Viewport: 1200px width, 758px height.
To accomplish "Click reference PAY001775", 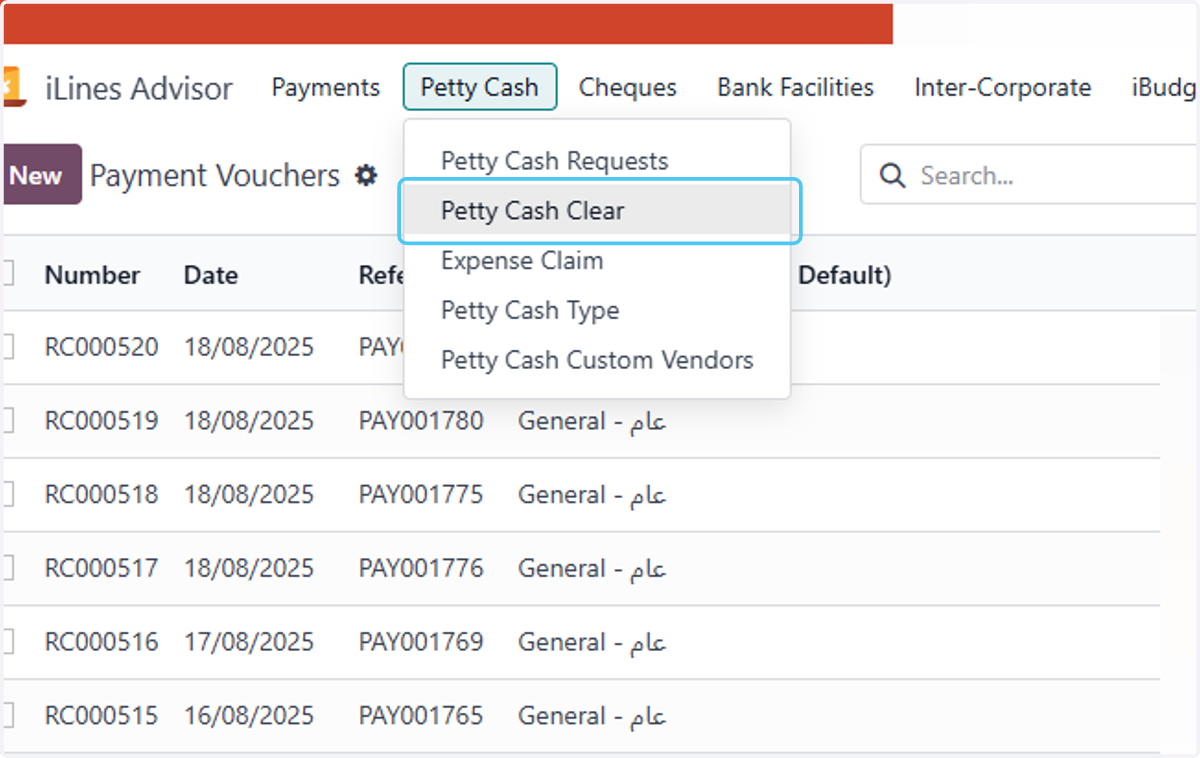I will click(421, 495).
